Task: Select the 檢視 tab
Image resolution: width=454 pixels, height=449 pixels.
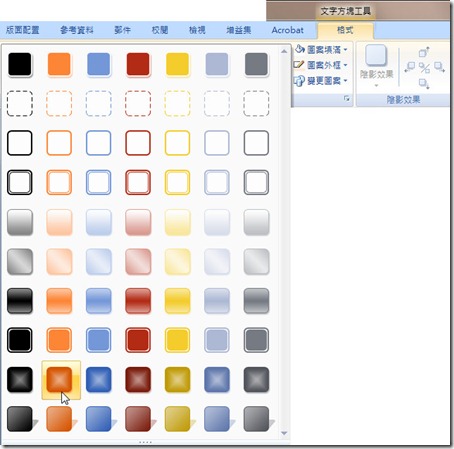Action: coord(197,30)
